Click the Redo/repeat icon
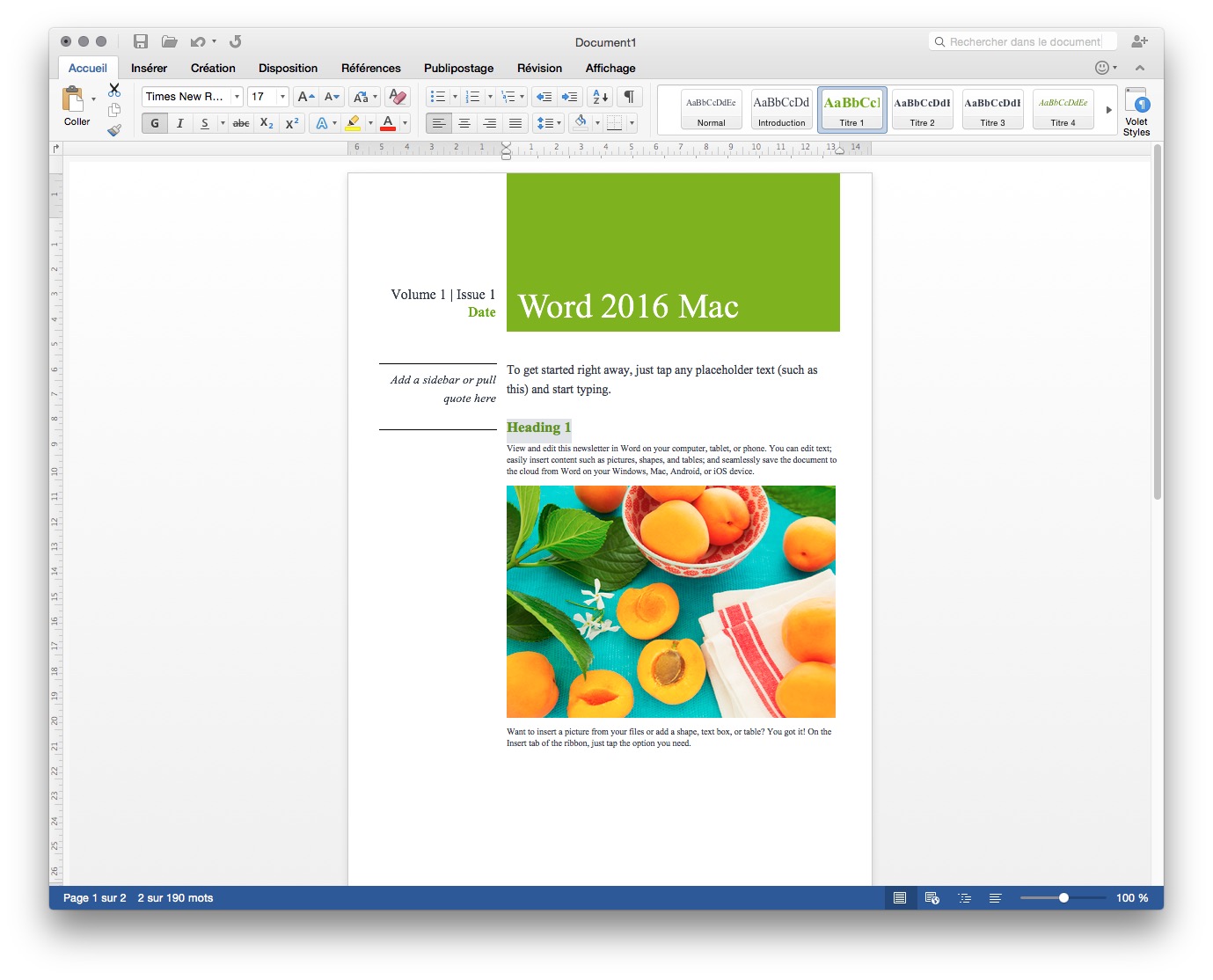 click(236, 41)
